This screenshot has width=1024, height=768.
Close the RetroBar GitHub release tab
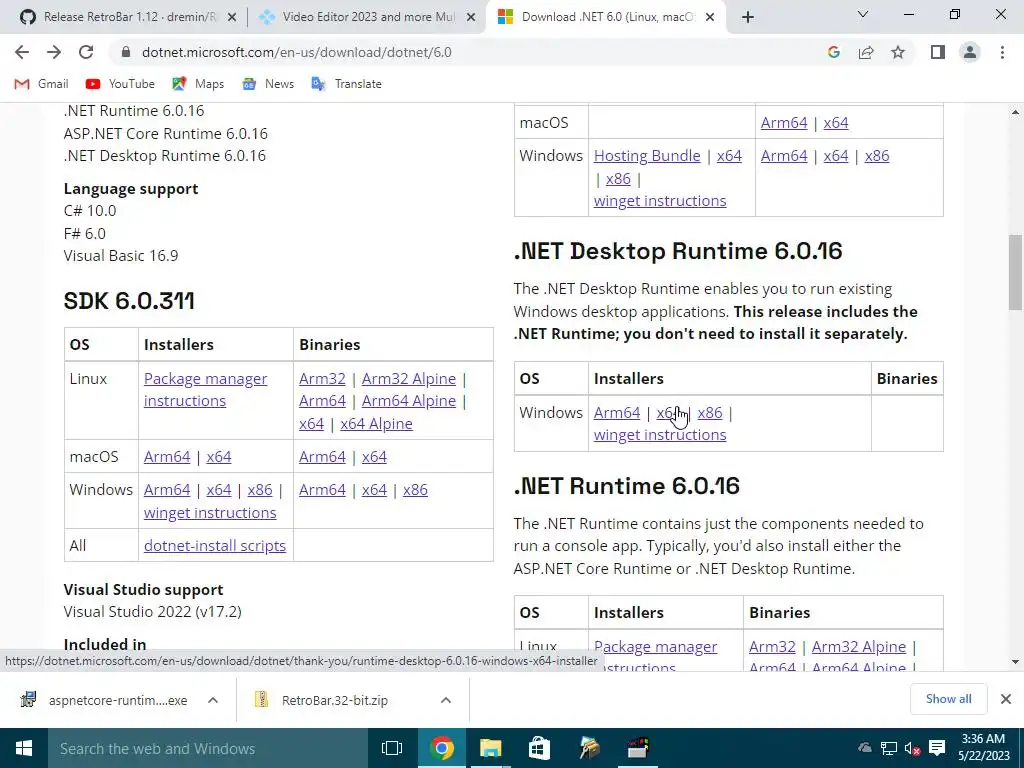click(231, 18)
